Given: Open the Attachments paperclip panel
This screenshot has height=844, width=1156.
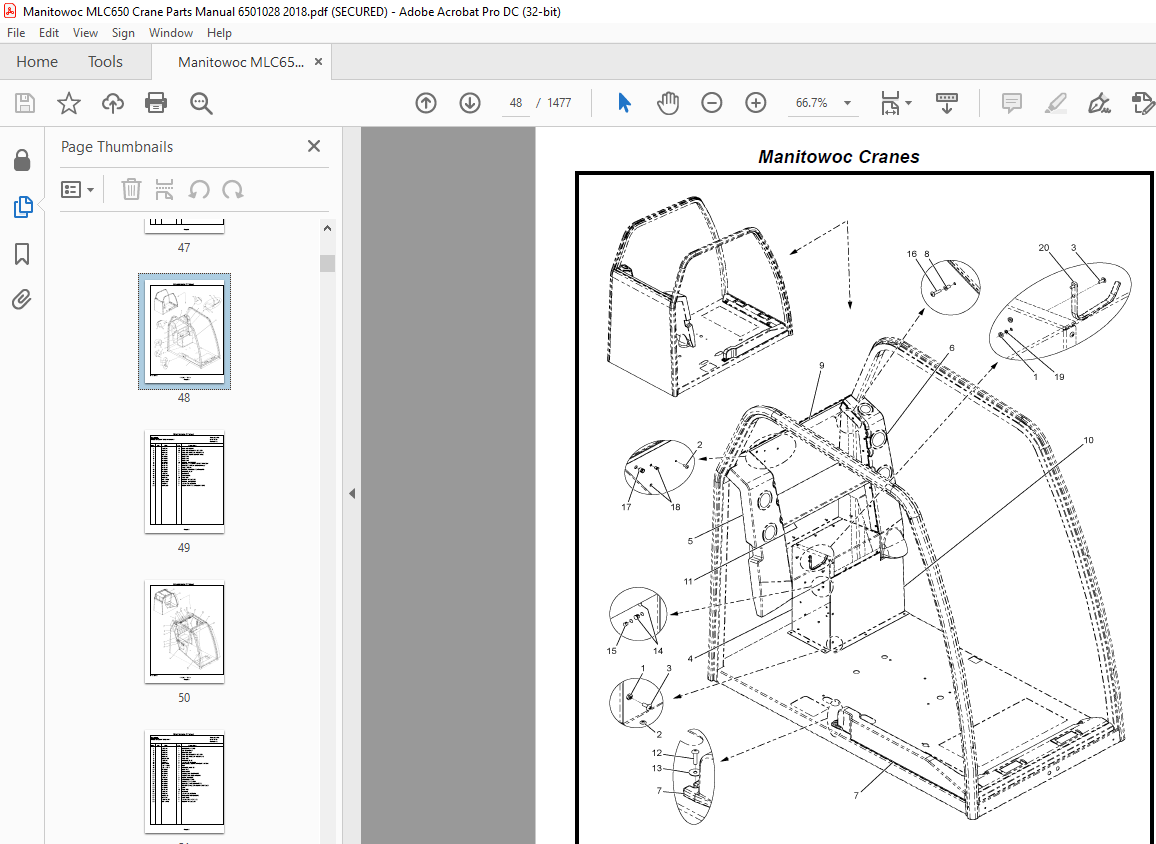Looking at the screenshot, I should click(22, 300).
